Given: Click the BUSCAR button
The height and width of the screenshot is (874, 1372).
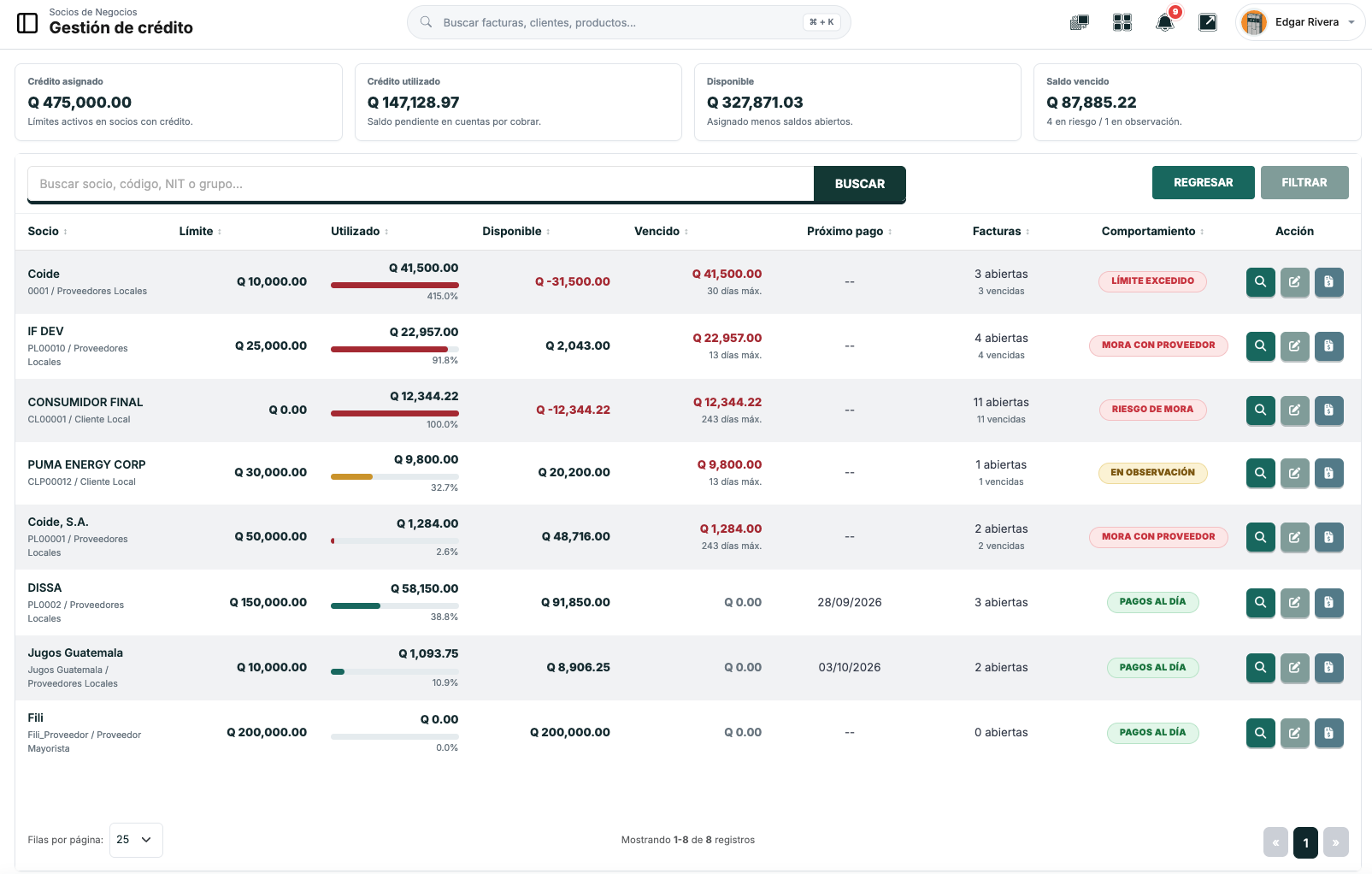Looking at the screenshot, I should 860,184.
